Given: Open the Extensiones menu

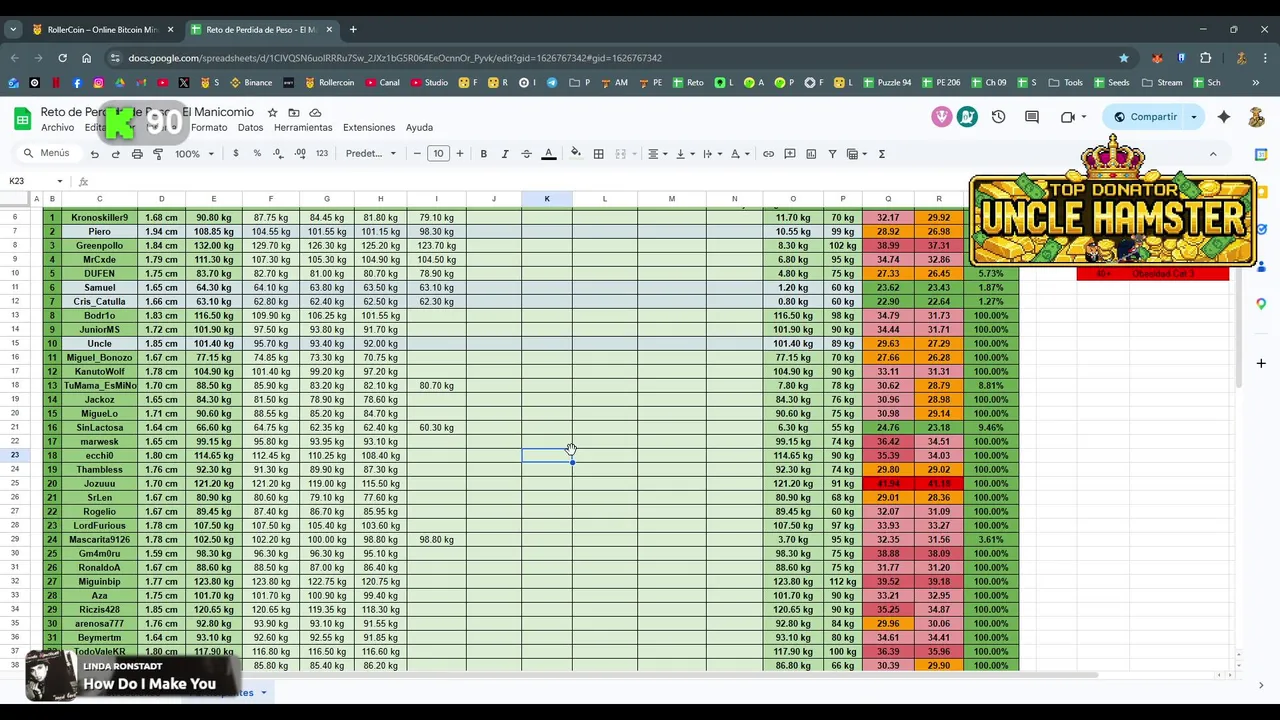Looking at the screenshot, I should (369, 128).
